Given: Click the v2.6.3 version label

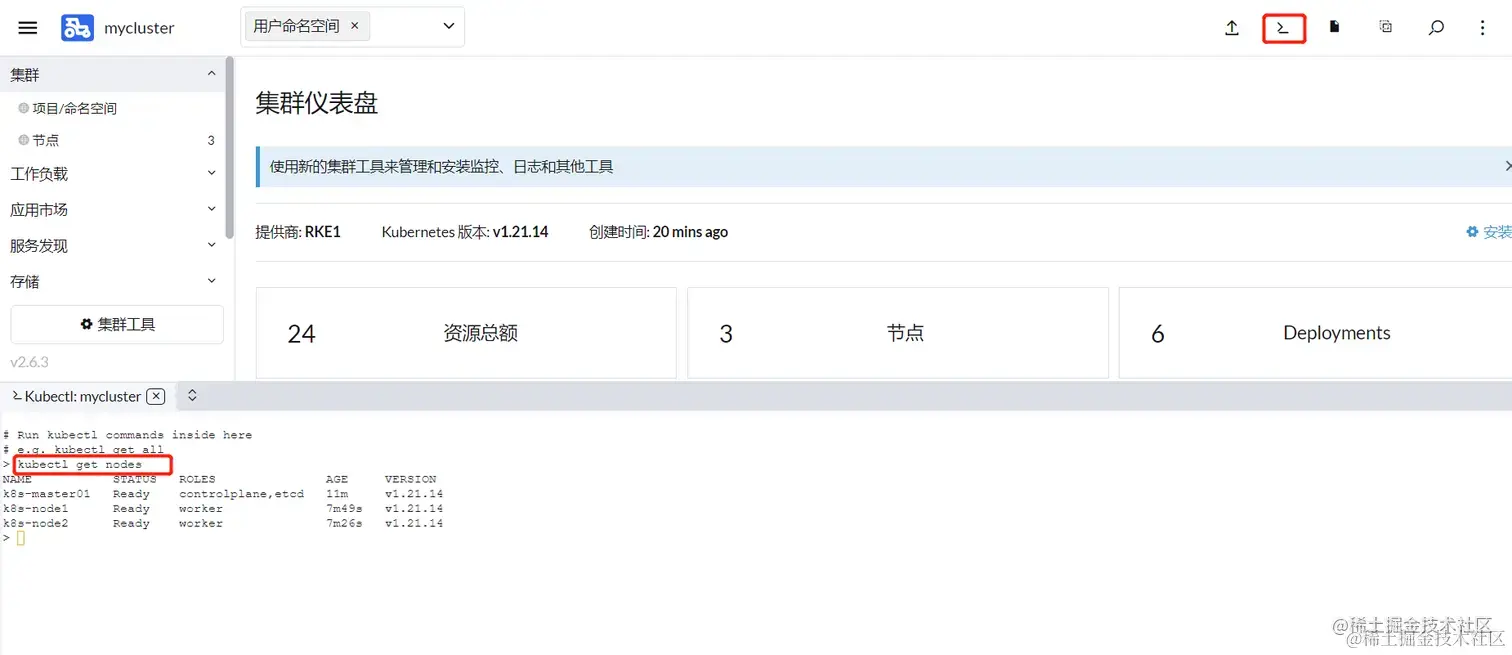Looking at the screenshot, I should coord(29,362).
